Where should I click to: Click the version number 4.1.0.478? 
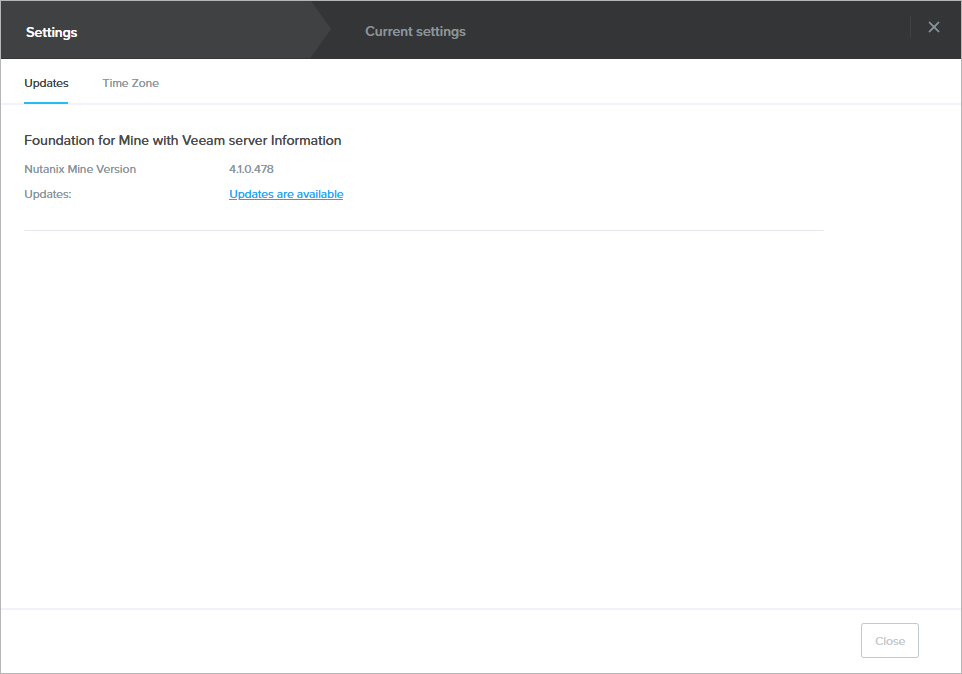251,169
